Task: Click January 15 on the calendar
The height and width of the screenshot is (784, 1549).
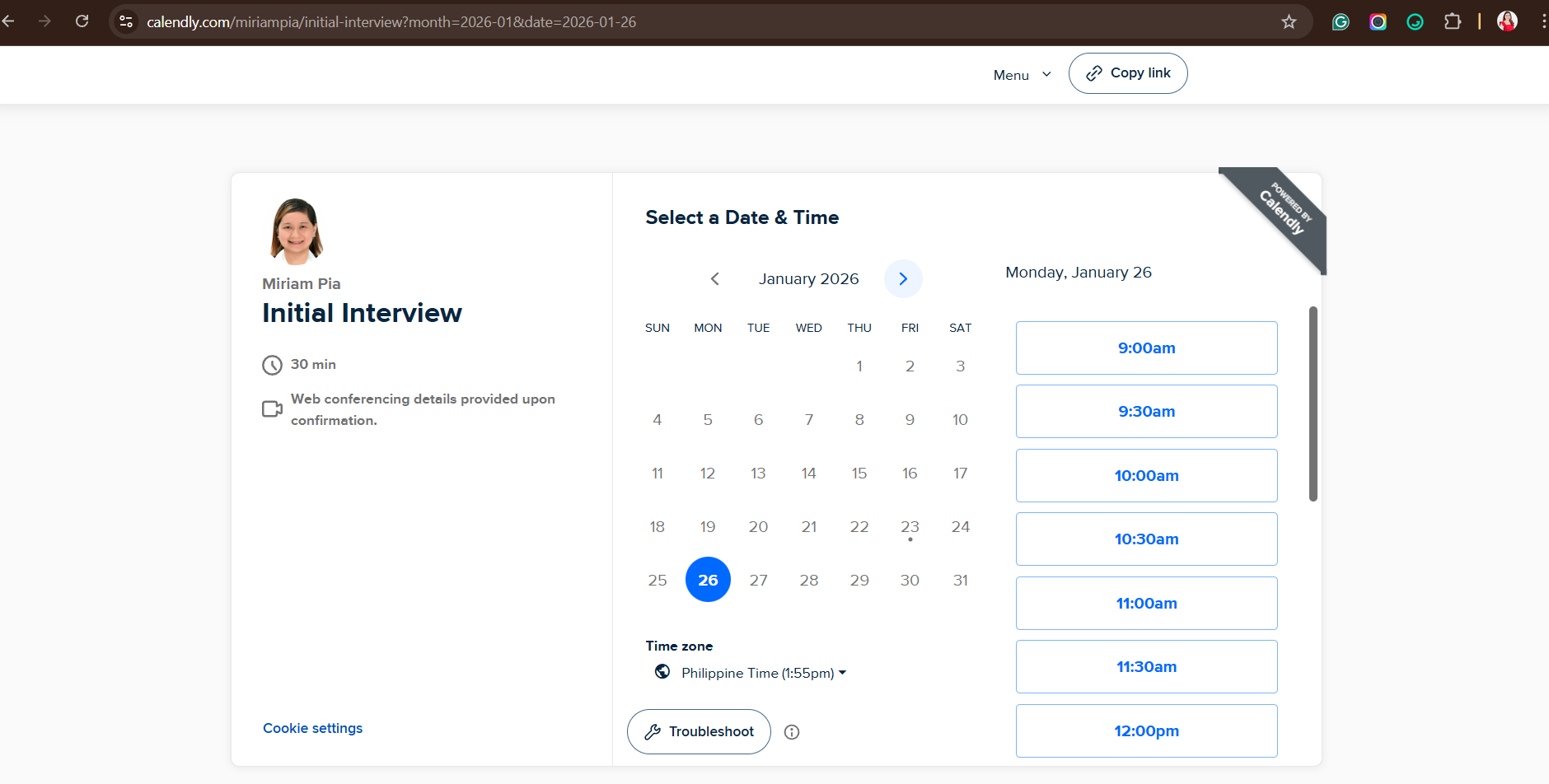Action: pyautogui.click(x=859, y=473)
